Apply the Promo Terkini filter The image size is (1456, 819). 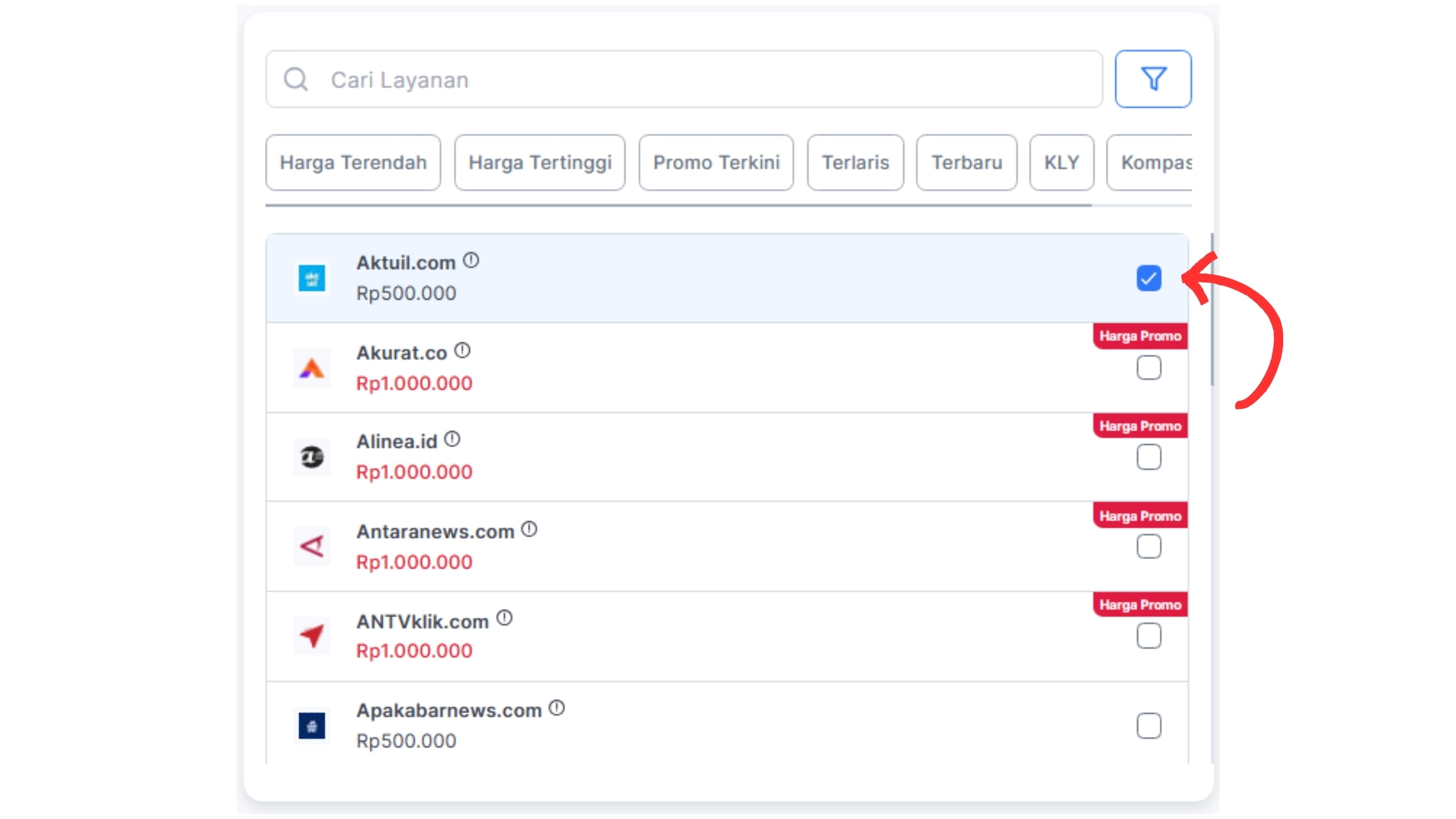point(716,162)
